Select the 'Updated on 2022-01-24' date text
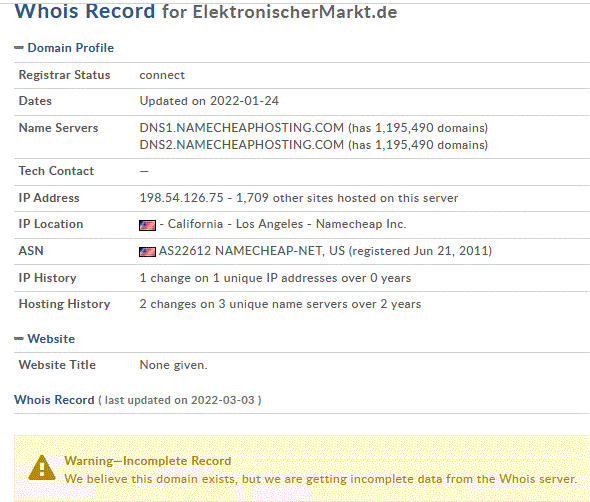Viewport: 590px width, 502px height. (x=209, y=101)
